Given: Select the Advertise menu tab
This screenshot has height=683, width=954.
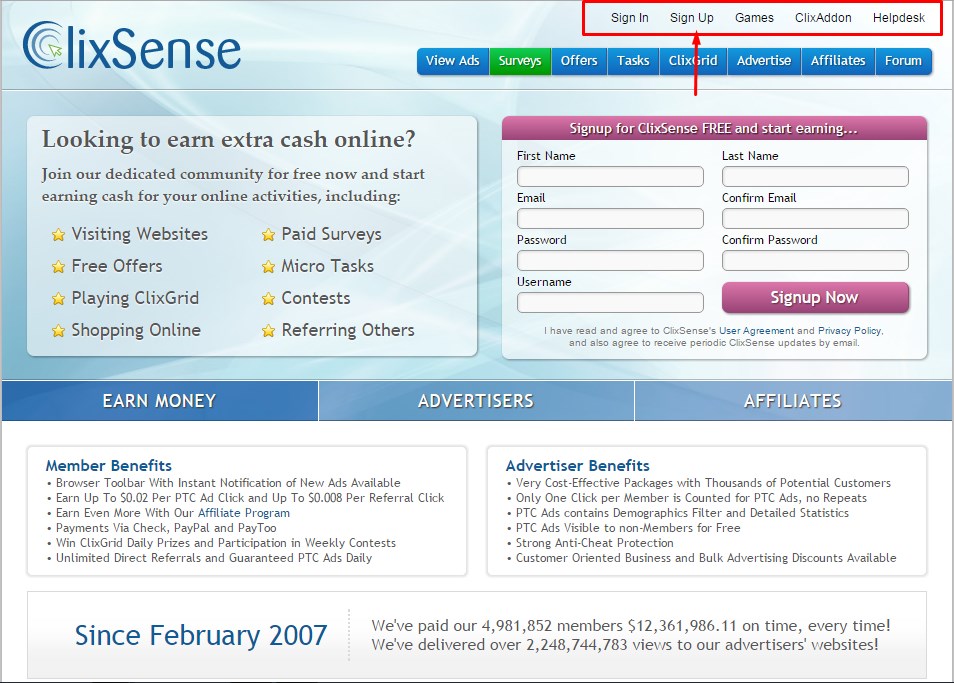Looking at the screenshot, I should tap(764, 61).
